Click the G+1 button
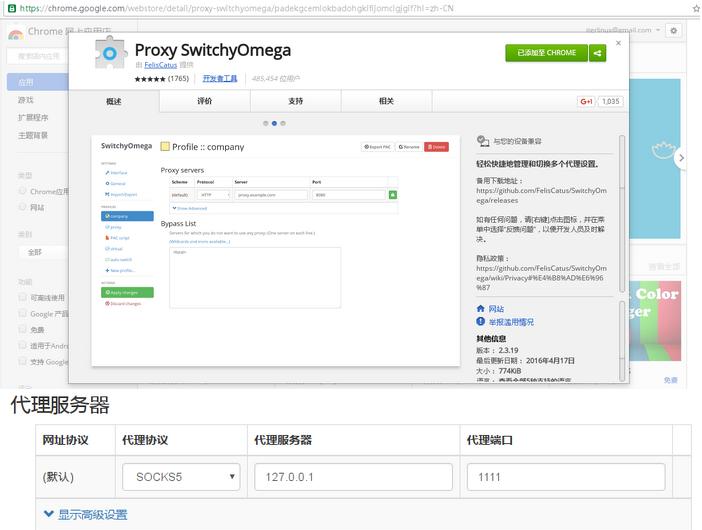Screen dimensions: 702x530 [586, 101]
